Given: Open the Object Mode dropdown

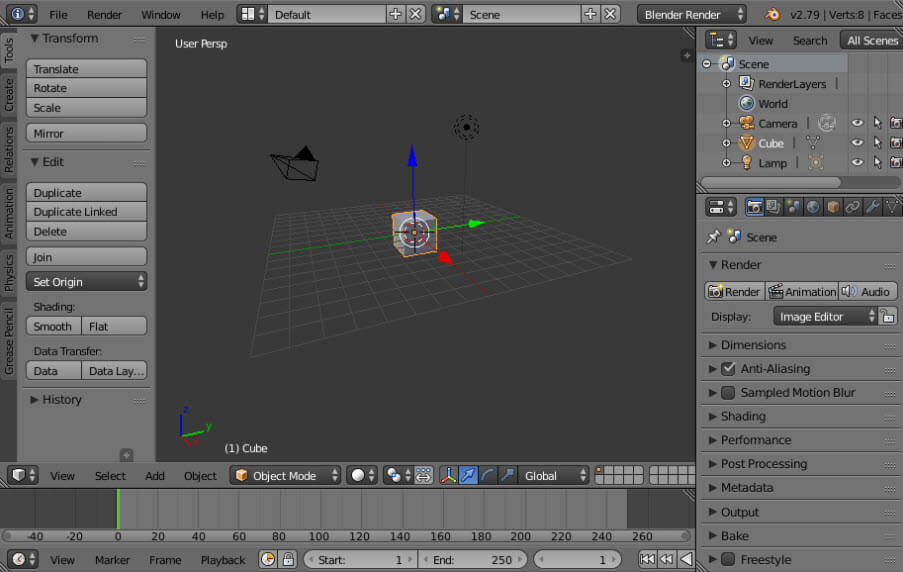Looking at the screenshot, I should pyautogui.click(x=286, y=475).
